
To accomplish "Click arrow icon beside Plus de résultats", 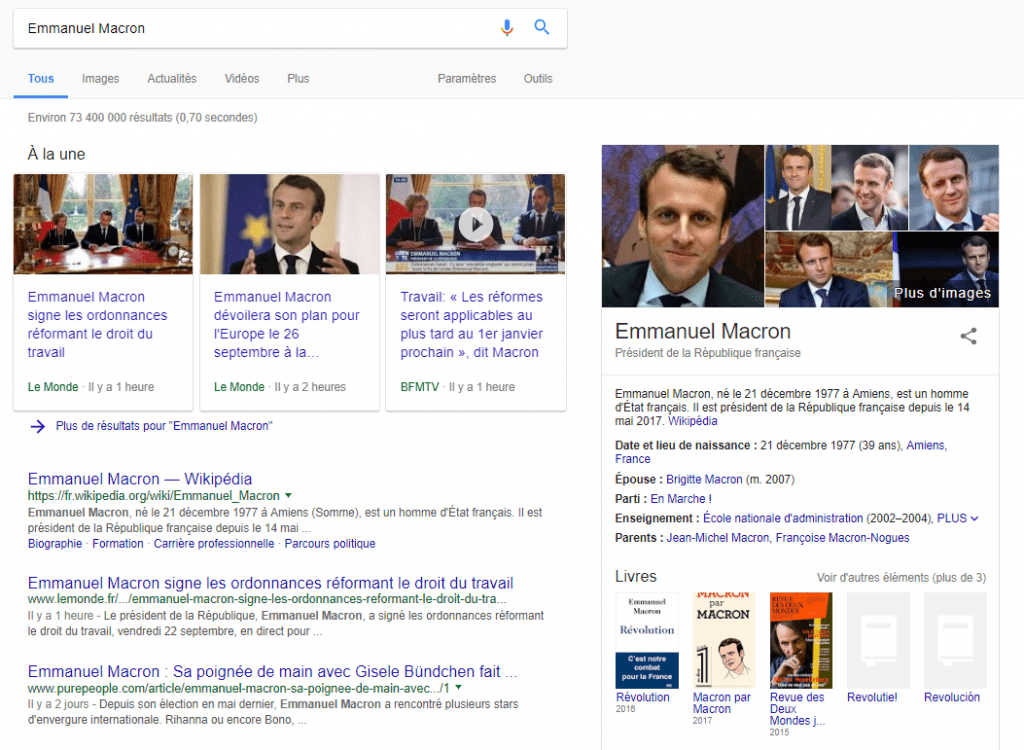I will [x=38, y=426].
